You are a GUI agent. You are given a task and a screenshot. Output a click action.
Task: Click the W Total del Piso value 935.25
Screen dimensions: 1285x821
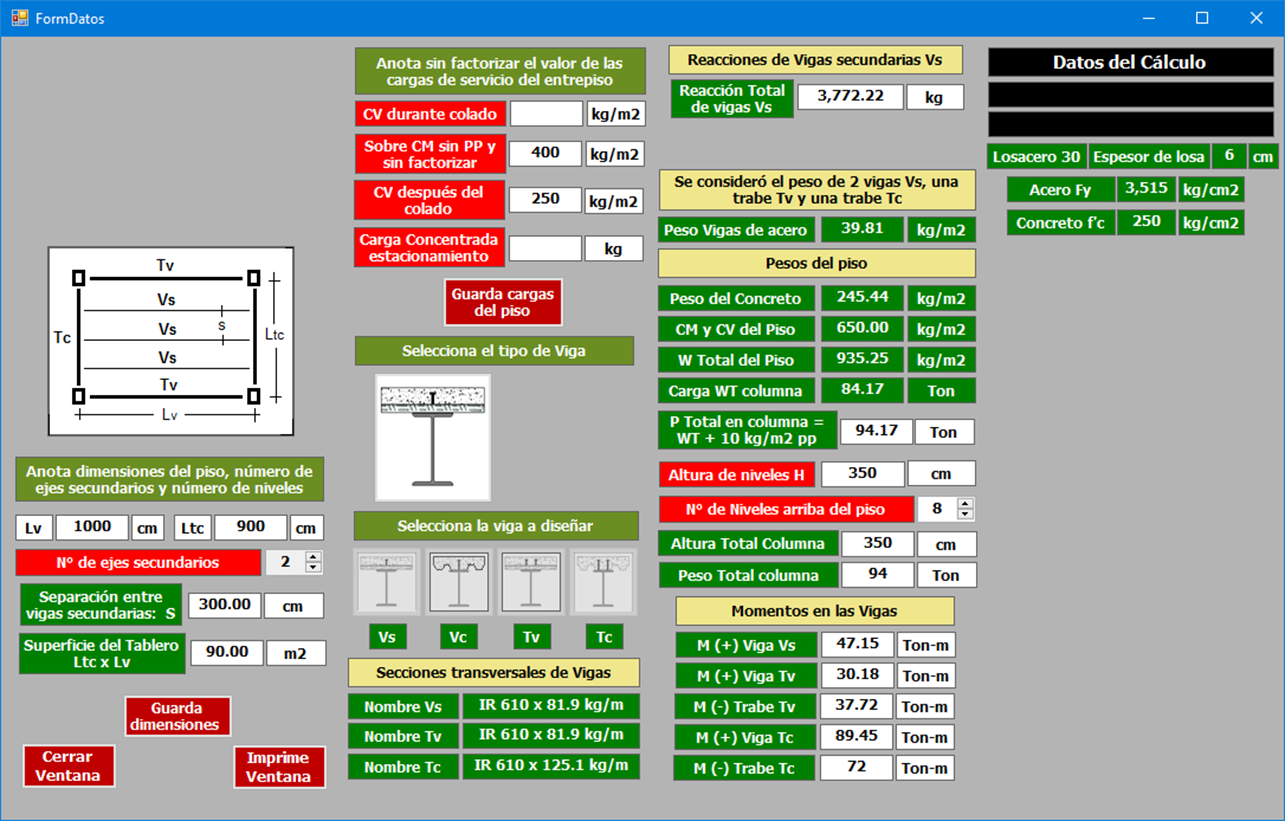862,360
